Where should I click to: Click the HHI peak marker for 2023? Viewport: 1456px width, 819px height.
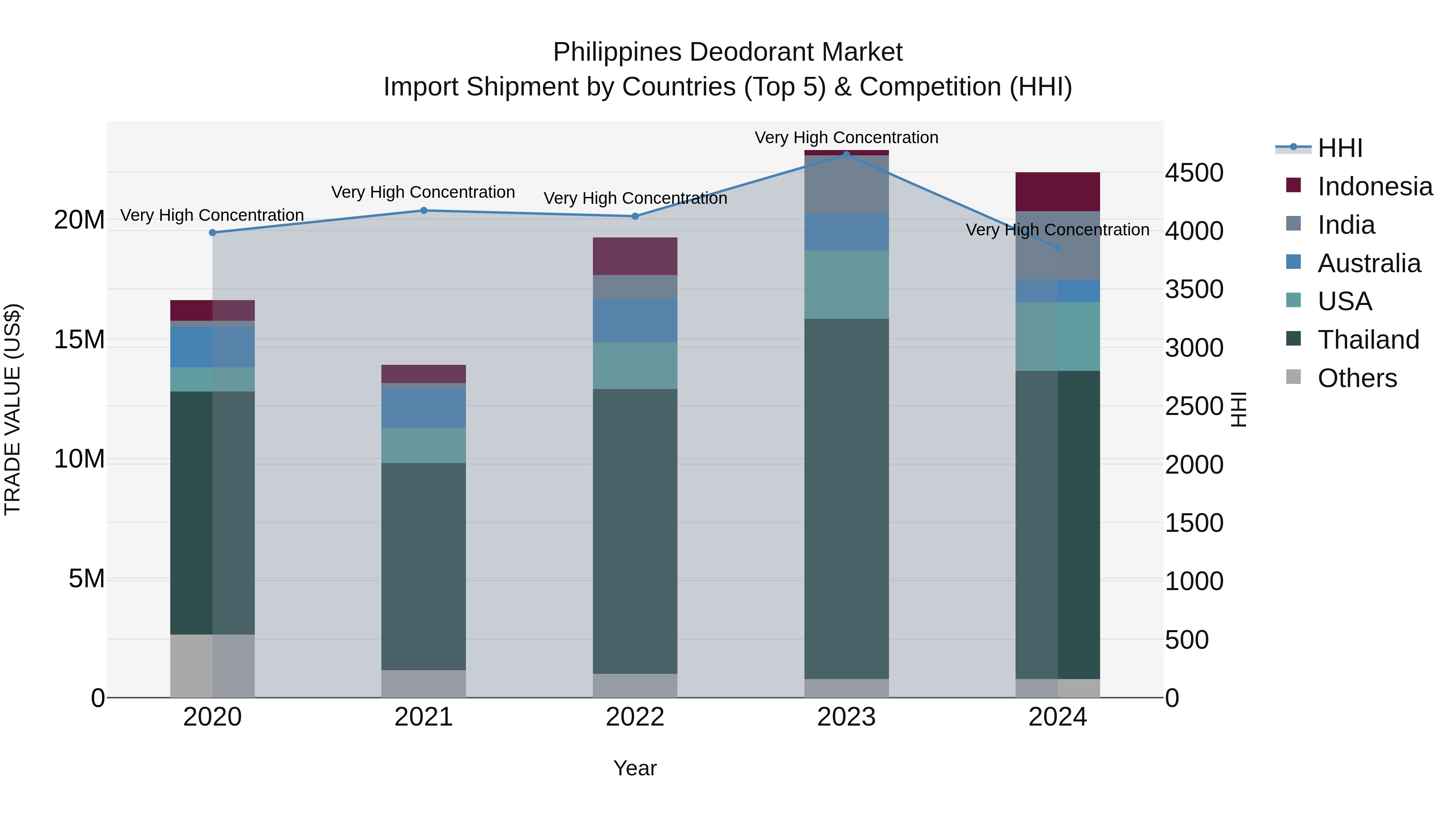pyautogui.click(x=847, y=154)
